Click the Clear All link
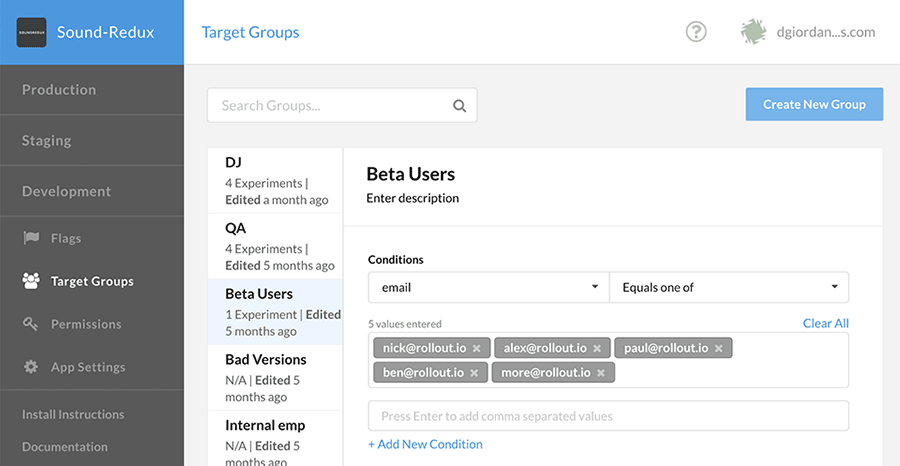 pos(825,323)
